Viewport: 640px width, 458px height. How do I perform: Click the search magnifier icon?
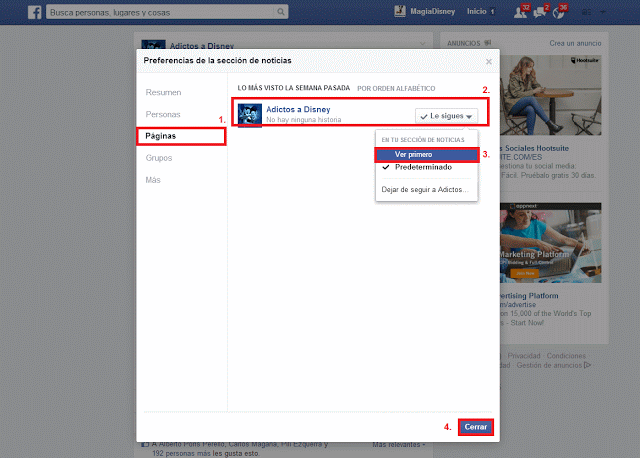pos(281,12)
